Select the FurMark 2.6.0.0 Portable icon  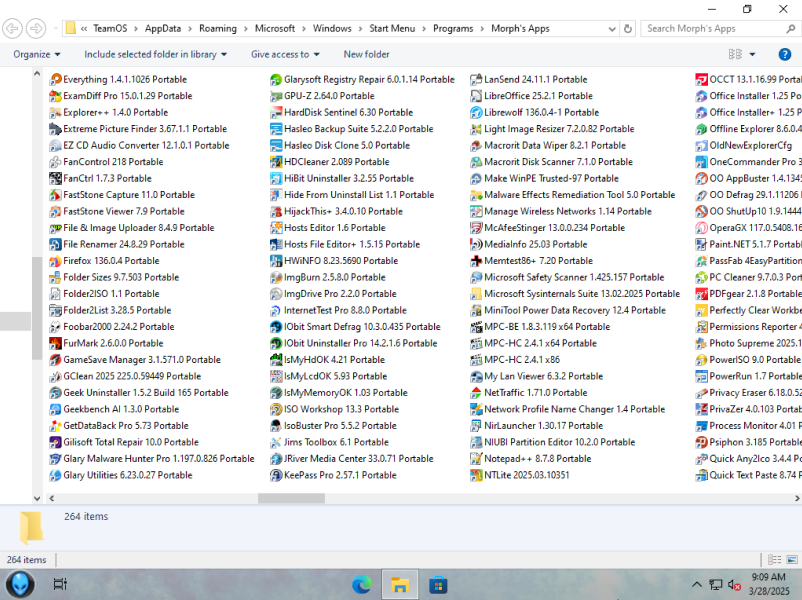pyautogui.click(x=55, y=343)
